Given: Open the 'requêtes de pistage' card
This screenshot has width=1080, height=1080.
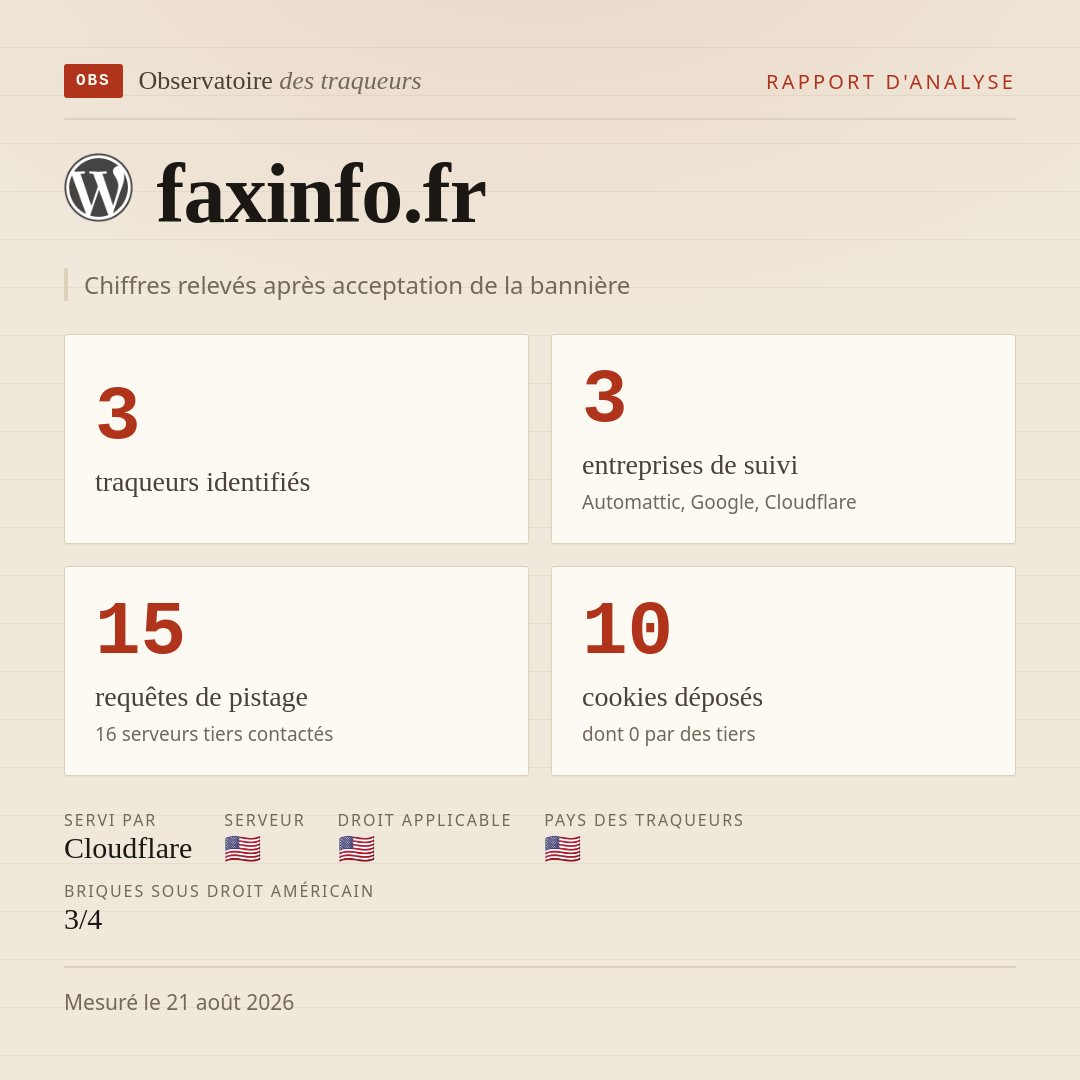Looking at the screenshot, I should point(296,671).
